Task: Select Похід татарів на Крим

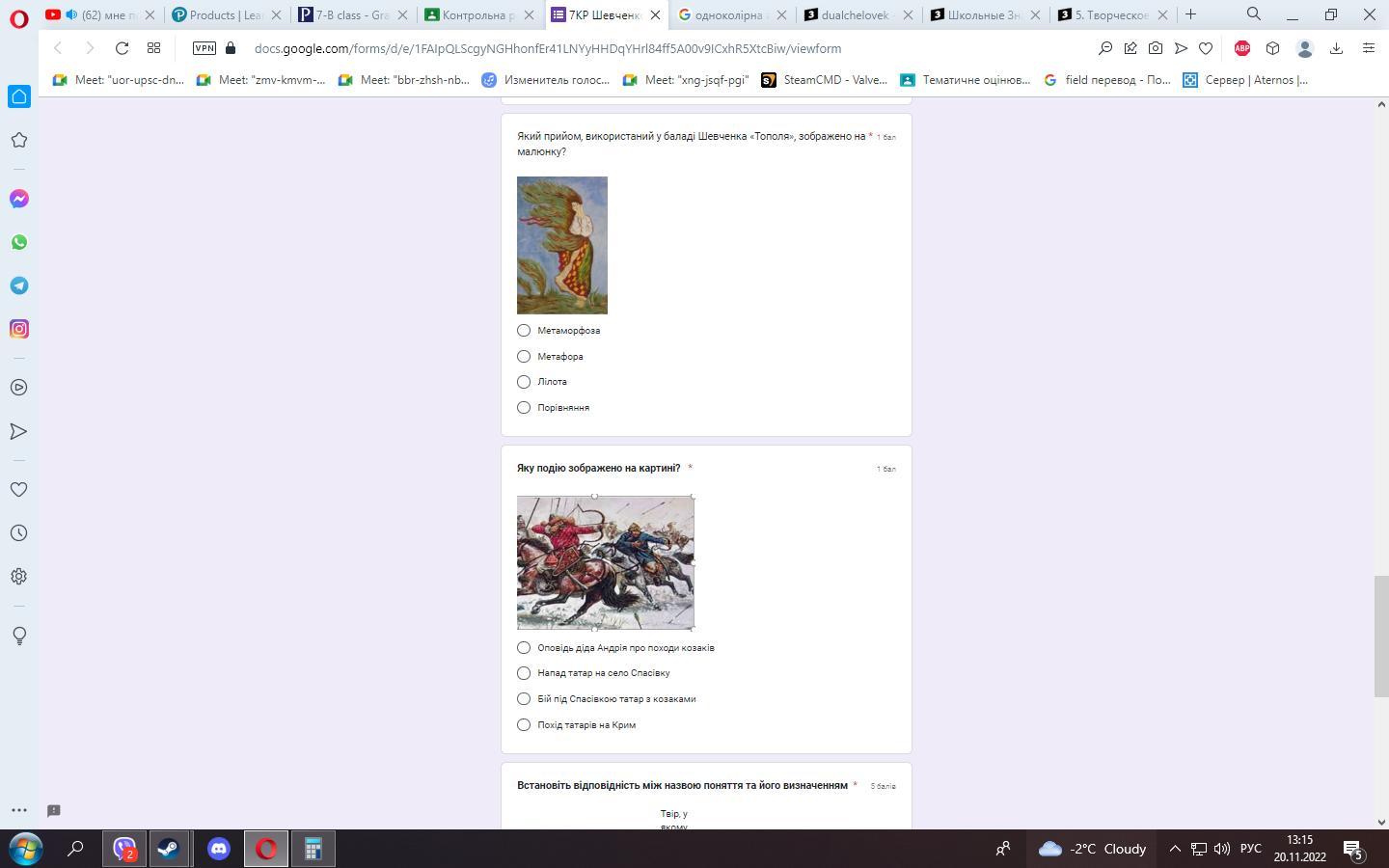Action: pyautogui.click(x=524, y=725)
